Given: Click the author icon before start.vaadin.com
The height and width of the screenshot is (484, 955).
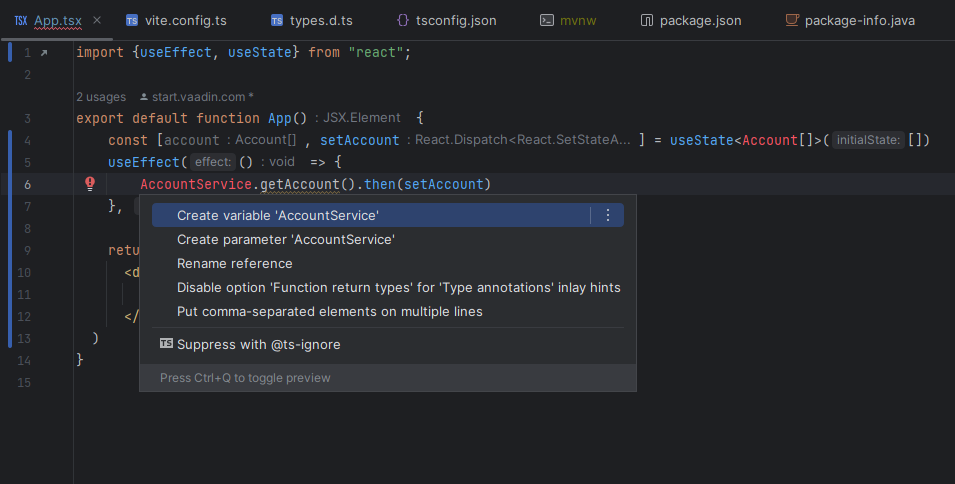Looking at the screenshot, I should (x=144, y=97).
